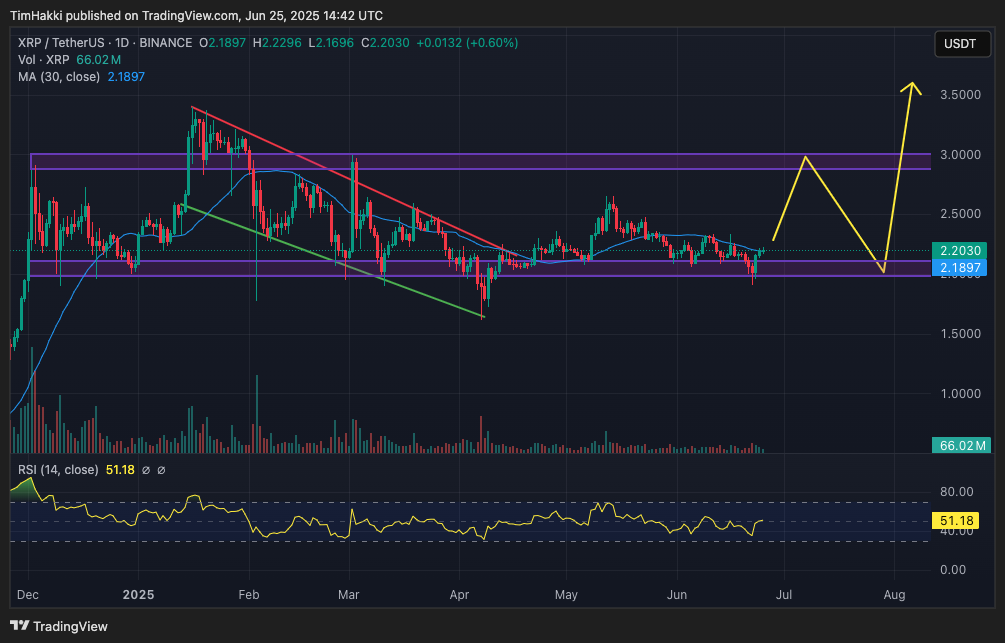Click the Aug label on the time axis
The width and height of the screenshot is (1005, 643).
pyautogui.click(x=894, y=595)
